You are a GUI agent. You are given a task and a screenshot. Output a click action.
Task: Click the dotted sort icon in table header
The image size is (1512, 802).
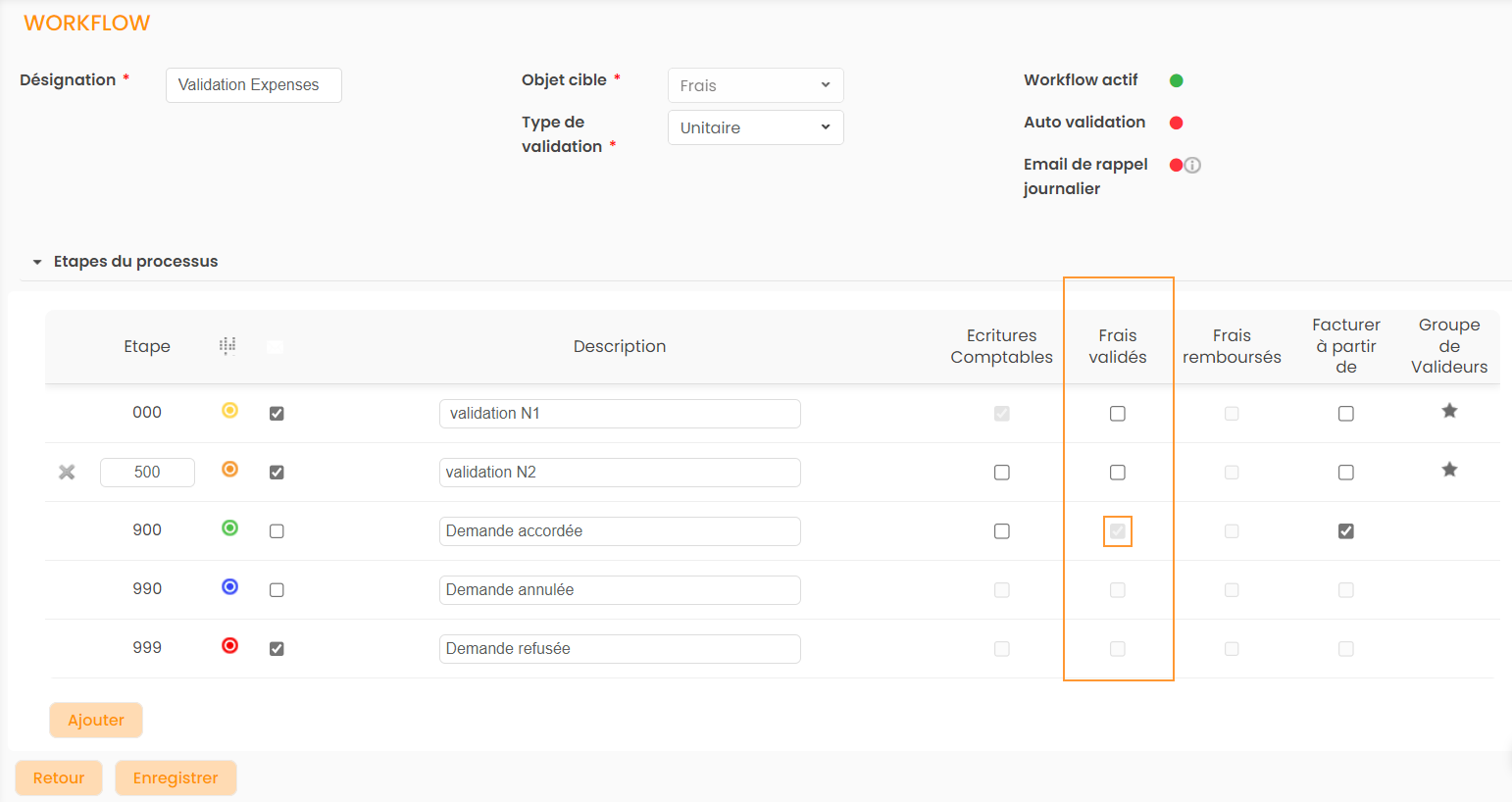(x=227, y=346)
